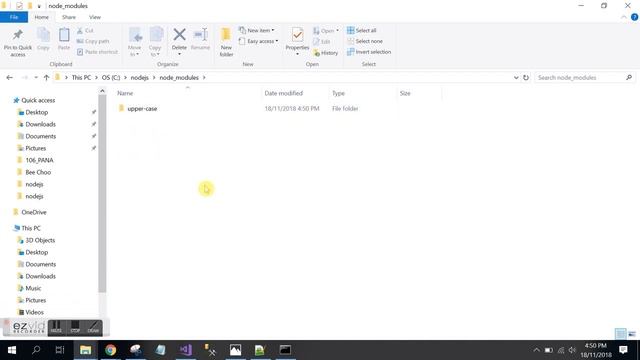This screenshot has height=360, width=640.
Task: Refresh the current folder view
Action: pos(526,78)
